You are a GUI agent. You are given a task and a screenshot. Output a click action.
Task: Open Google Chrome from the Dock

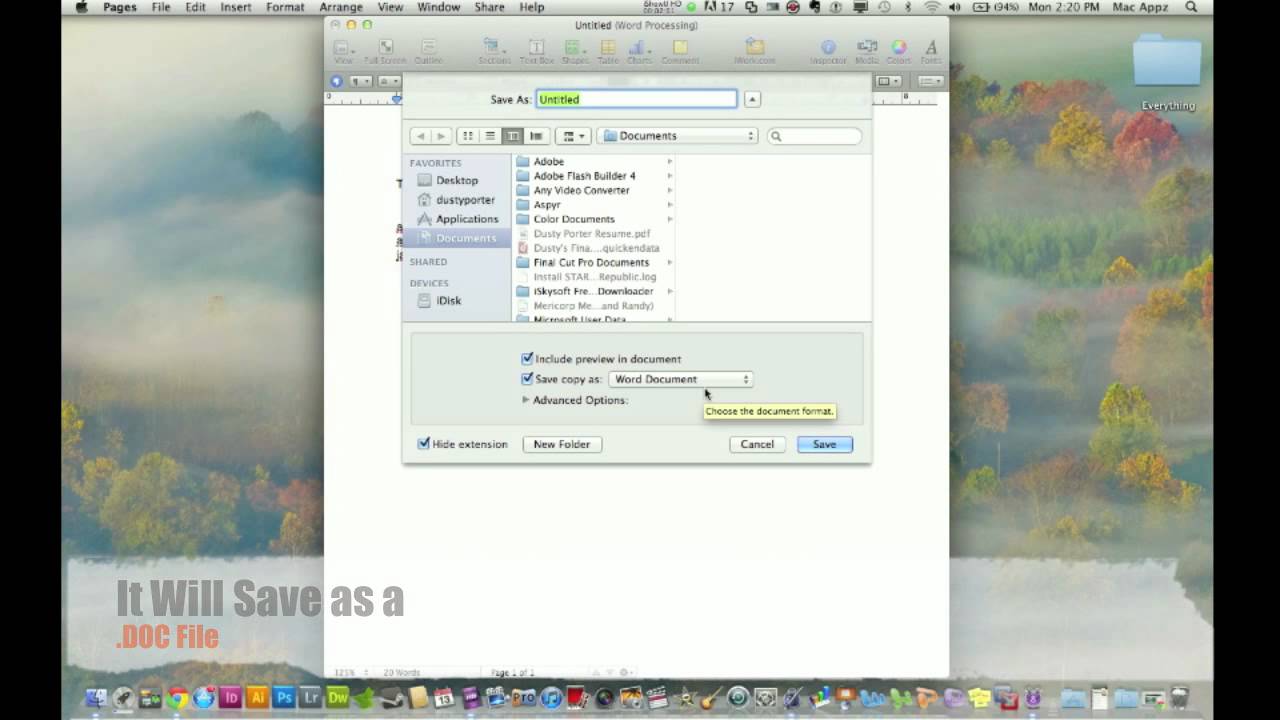click(178, 698)
